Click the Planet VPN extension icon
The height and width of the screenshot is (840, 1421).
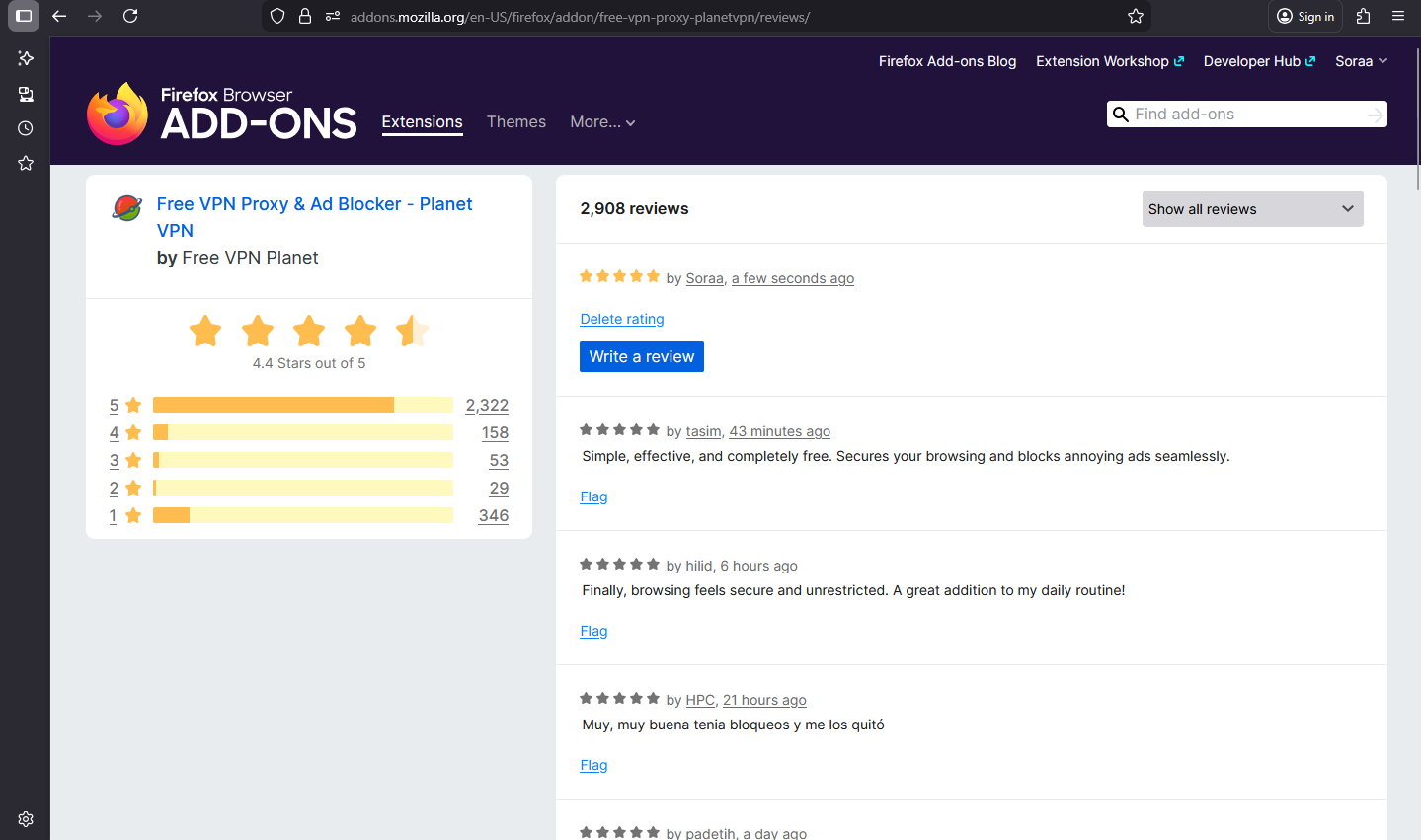click(126, 207)
